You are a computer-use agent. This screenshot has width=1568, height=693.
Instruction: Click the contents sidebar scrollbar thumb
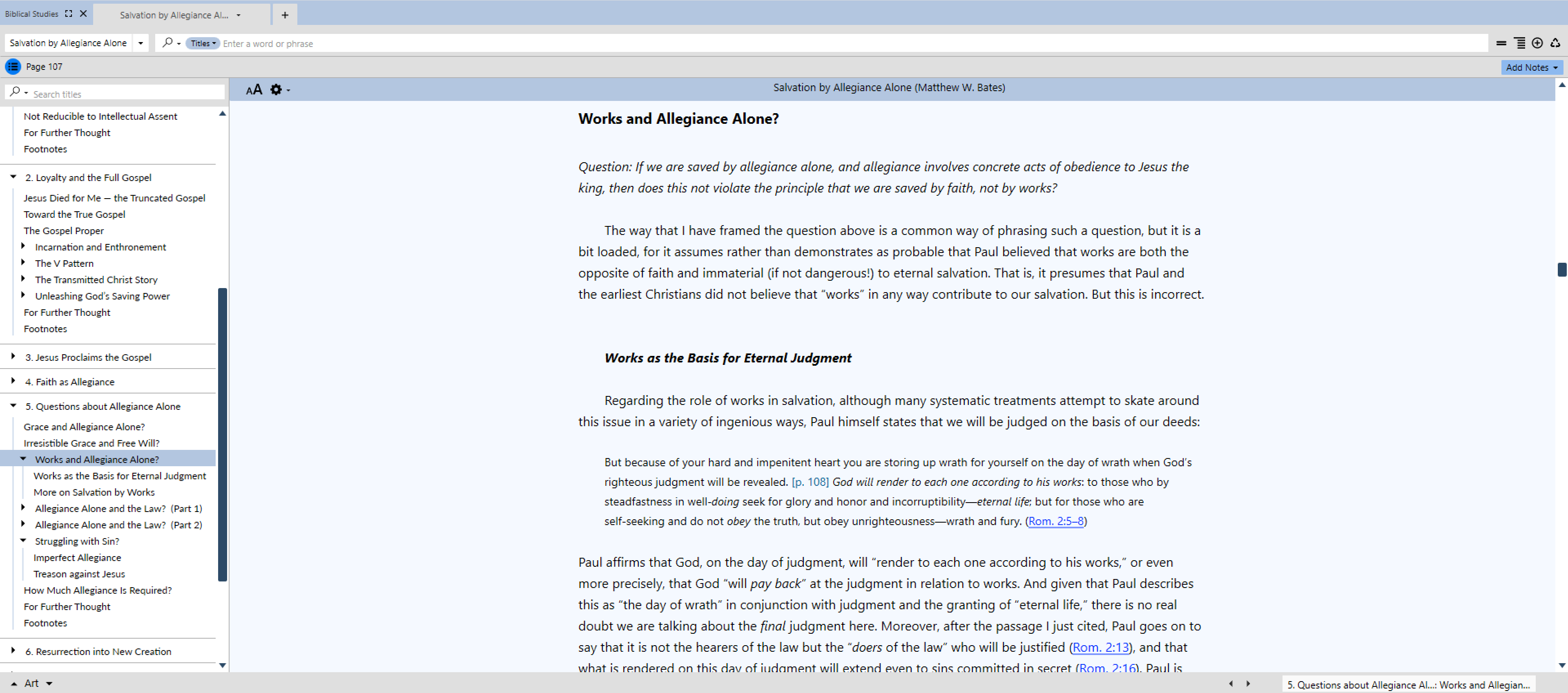coord(222,434)
